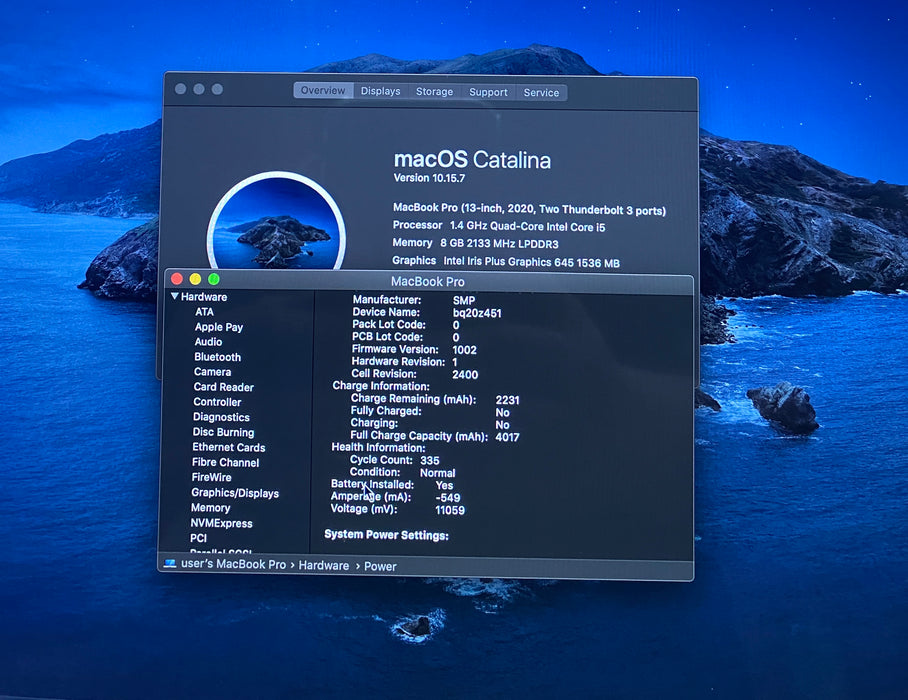
Task: Select Apple Pay in sidebar
Action: [218, 327]
